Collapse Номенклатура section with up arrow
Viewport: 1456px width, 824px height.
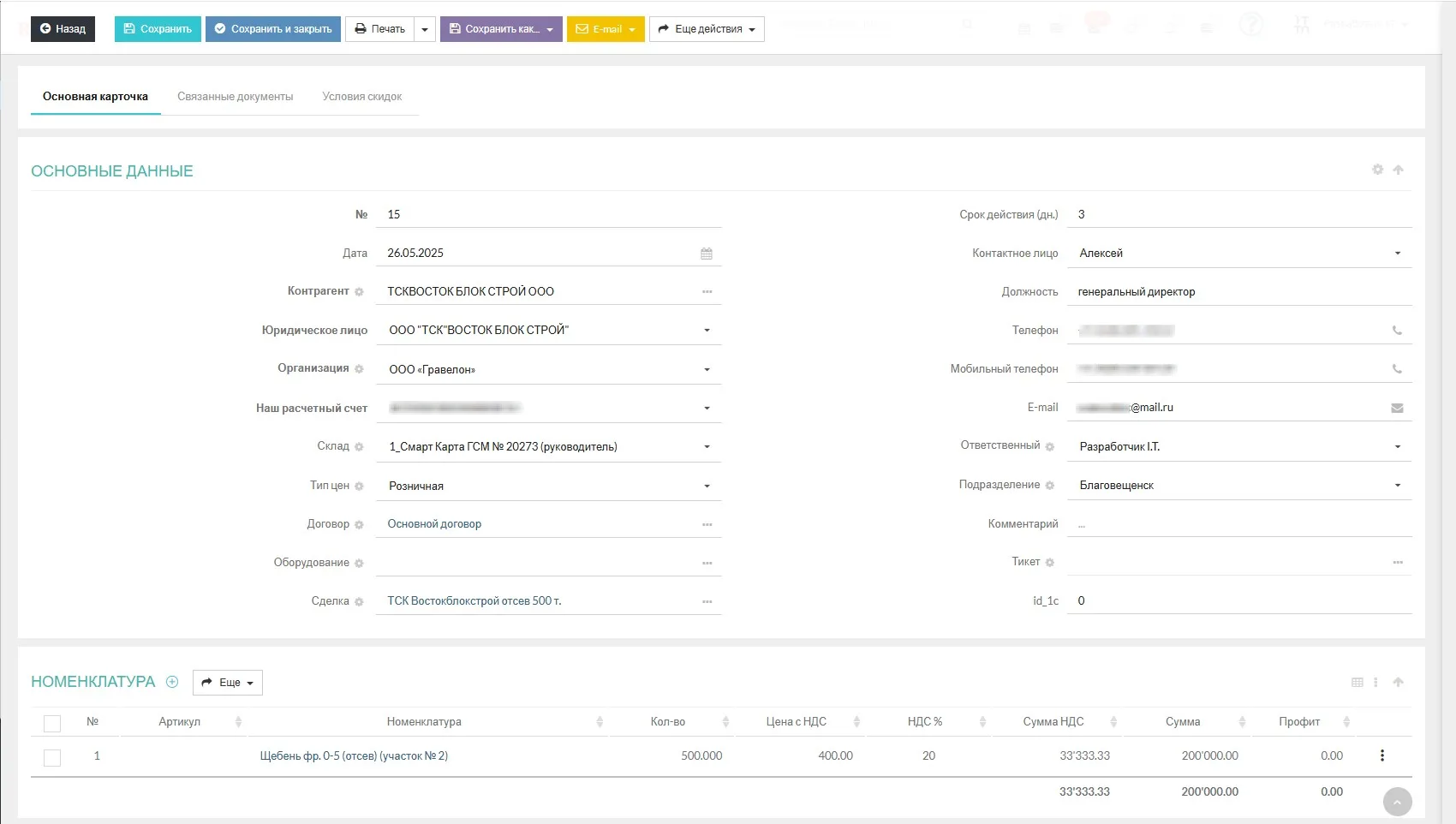point(1398,683)
